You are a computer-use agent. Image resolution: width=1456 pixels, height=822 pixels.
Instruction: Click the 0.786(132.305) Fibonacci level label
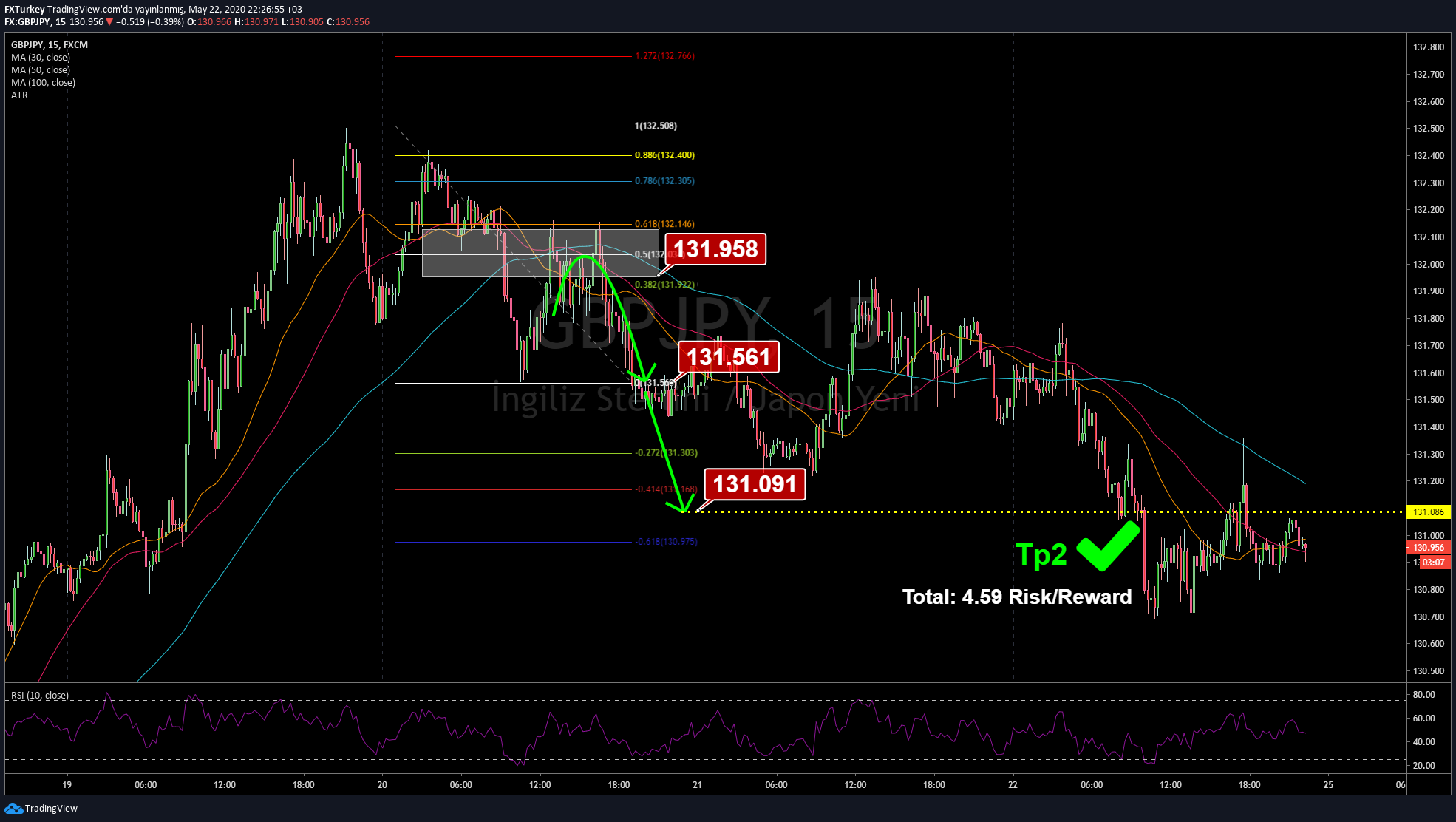pos(664,181)
